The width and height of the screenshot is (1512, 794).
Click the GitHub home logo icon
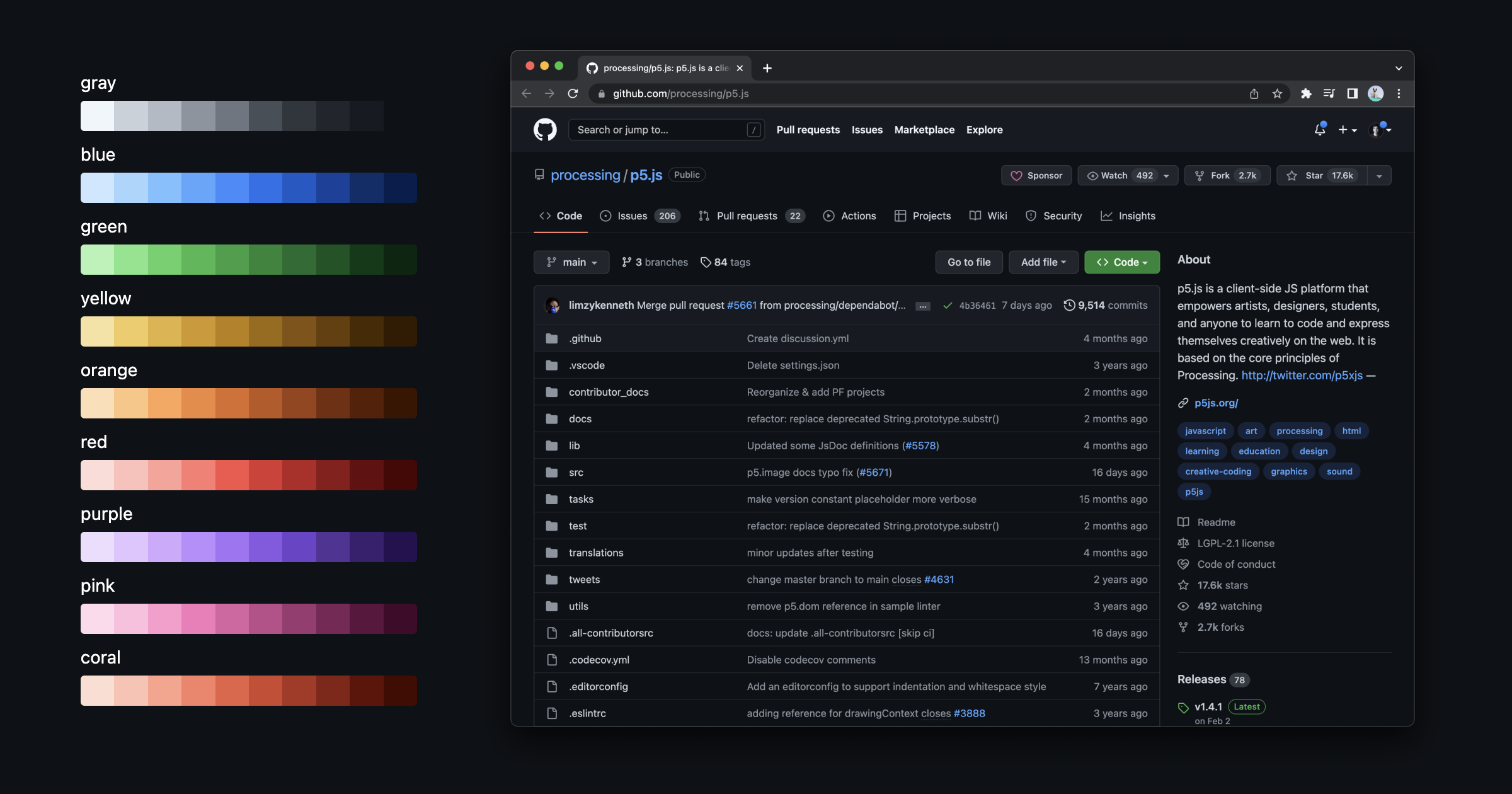click(545, 129)
